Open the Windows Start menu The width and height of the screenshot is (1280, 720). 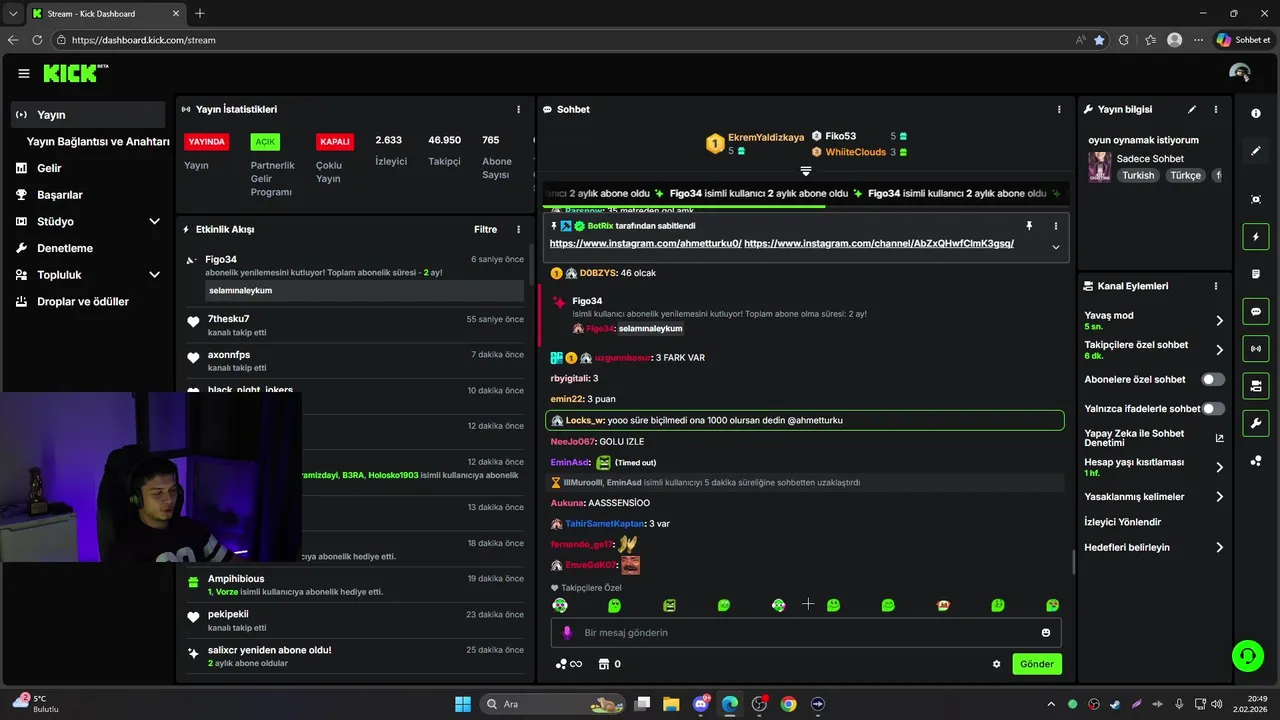[x=463, y=704]
